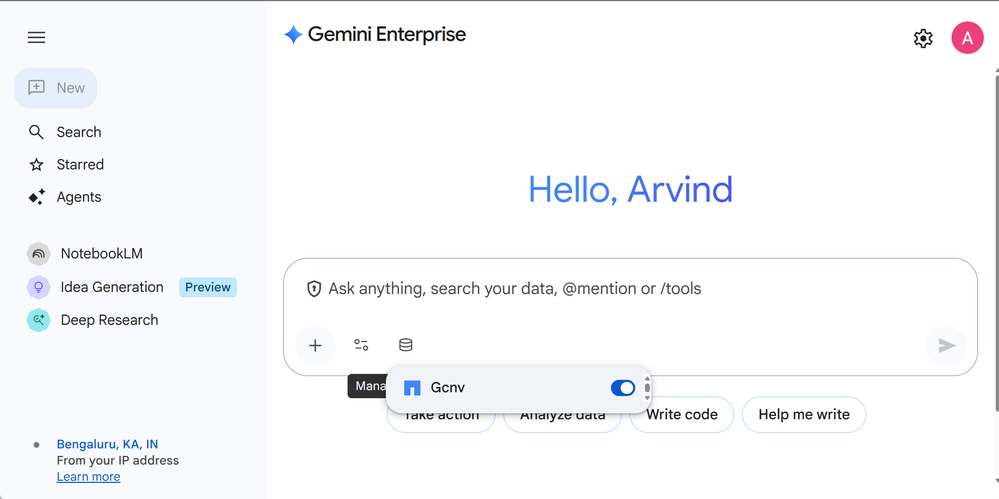Open Search in the sidebar
Image resolution: width=999 pixels, height=499 pixels.
(78, 132)
